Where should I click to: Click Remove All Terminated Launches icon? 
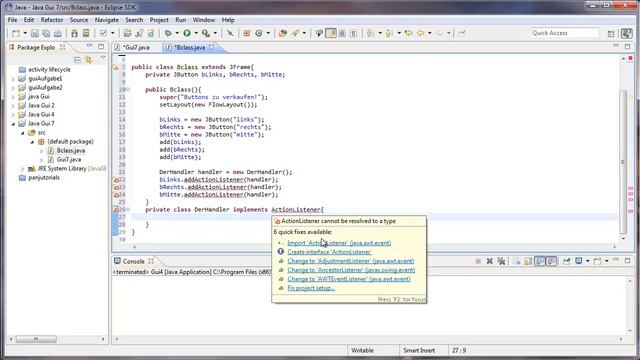point(501,261)
